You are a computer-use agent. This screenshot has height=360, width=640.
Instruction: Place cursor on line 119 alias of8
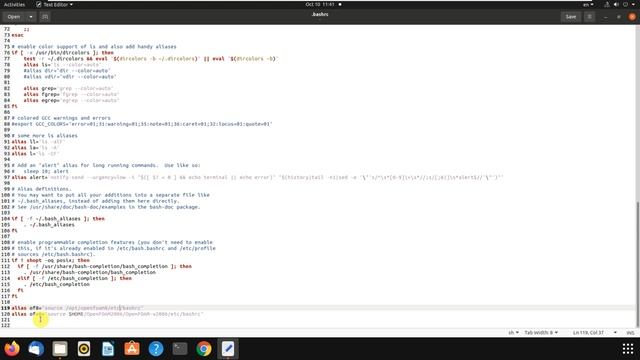[x=78, y=308]
